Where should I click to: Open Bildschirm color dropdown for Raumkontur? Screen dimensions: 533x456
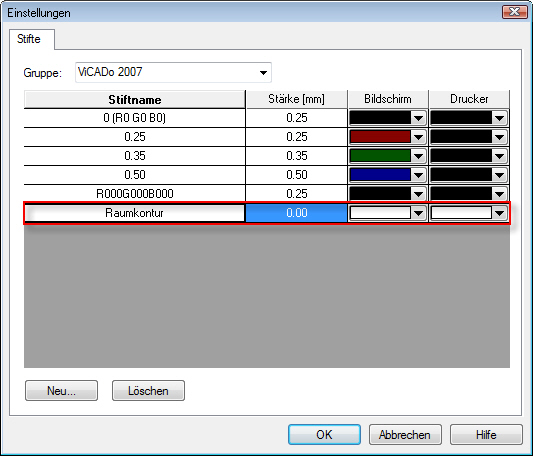click(418, 213)
